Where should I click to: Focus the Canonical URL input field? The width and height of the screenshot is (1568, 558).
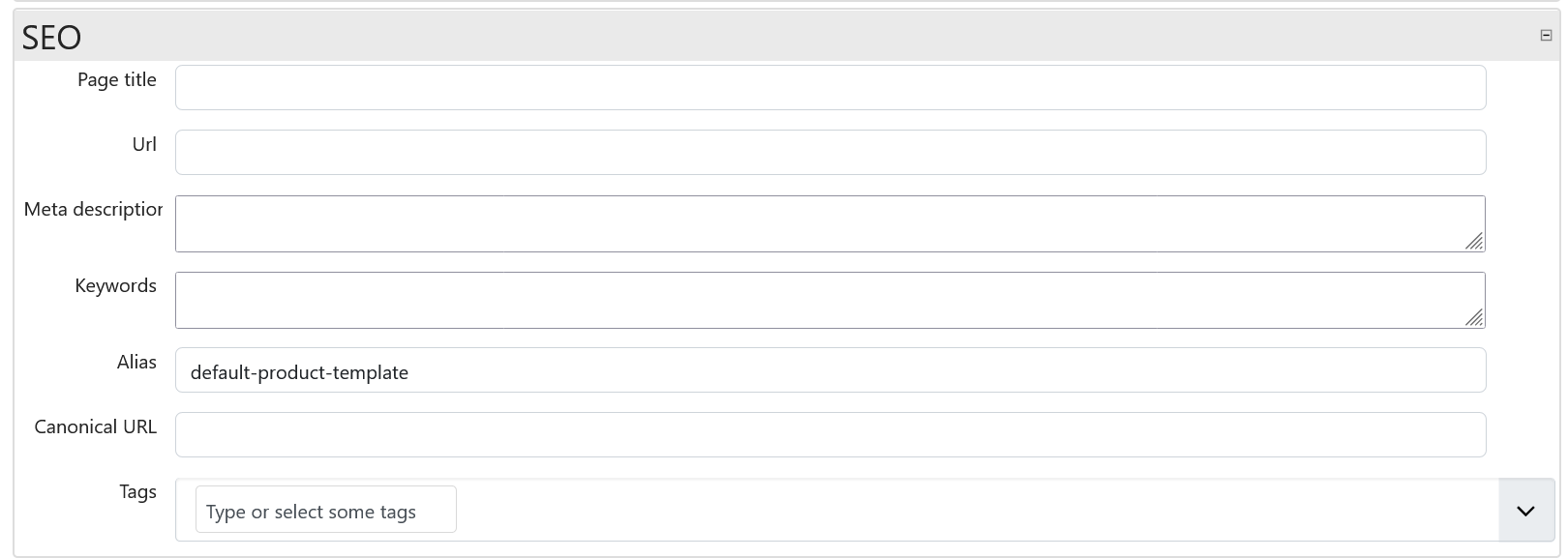829,435
